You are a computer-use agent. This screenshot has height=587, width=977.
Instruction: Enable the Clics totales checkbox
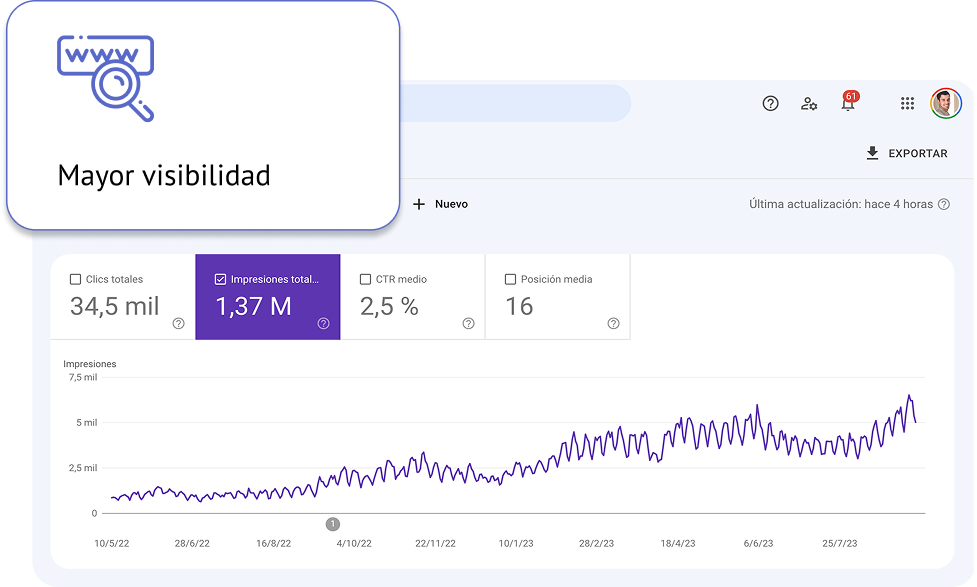(76, 279)
